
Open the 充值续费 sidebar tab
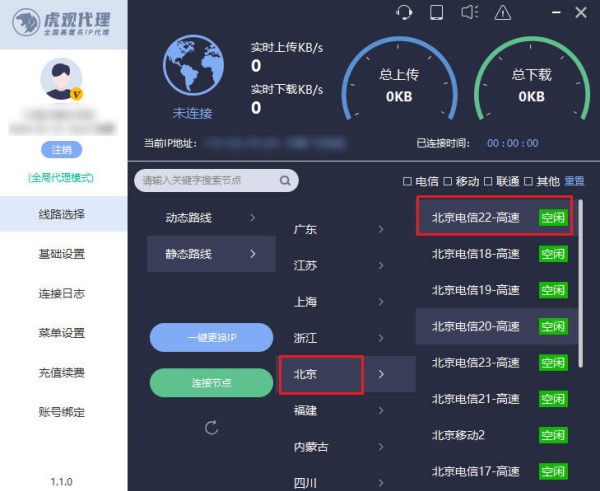[64, 372]
